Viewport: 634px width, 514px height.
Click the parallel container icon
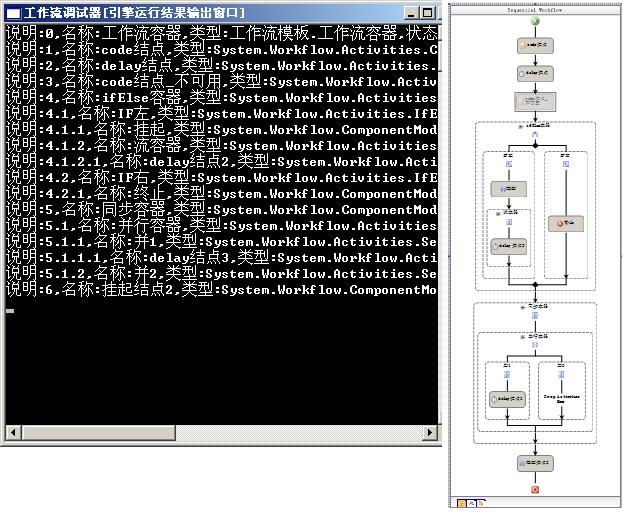pos(535,345)
